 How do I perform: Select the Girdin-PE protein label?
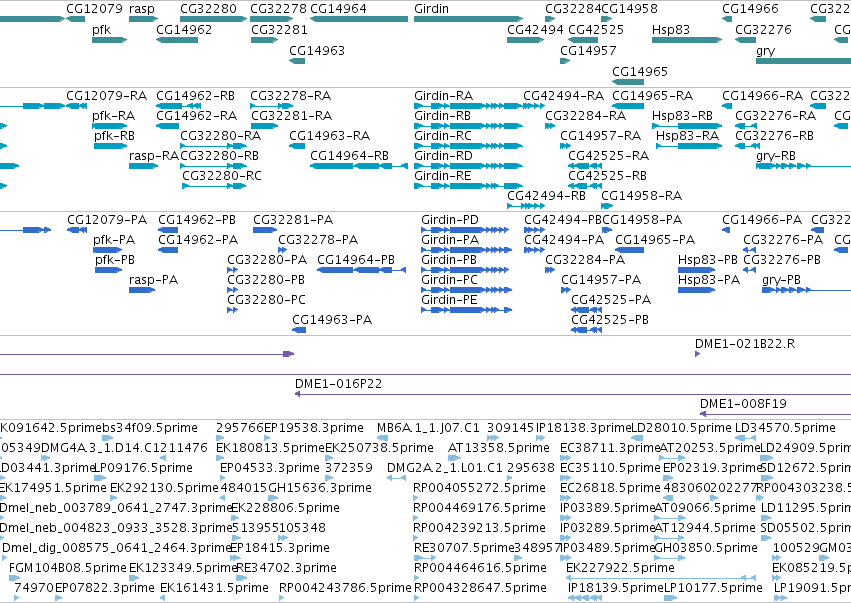coord(449,300)
